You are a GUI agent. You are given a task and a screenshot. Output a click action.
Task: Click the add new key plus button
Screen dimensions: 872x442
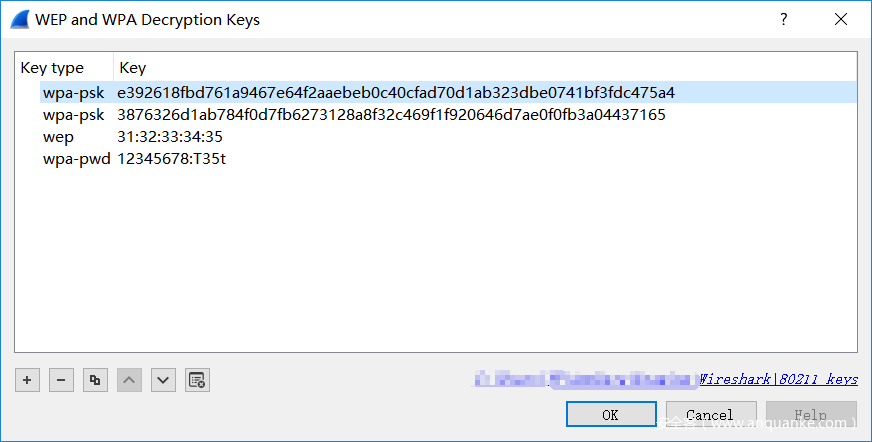(x=28, y=380)
